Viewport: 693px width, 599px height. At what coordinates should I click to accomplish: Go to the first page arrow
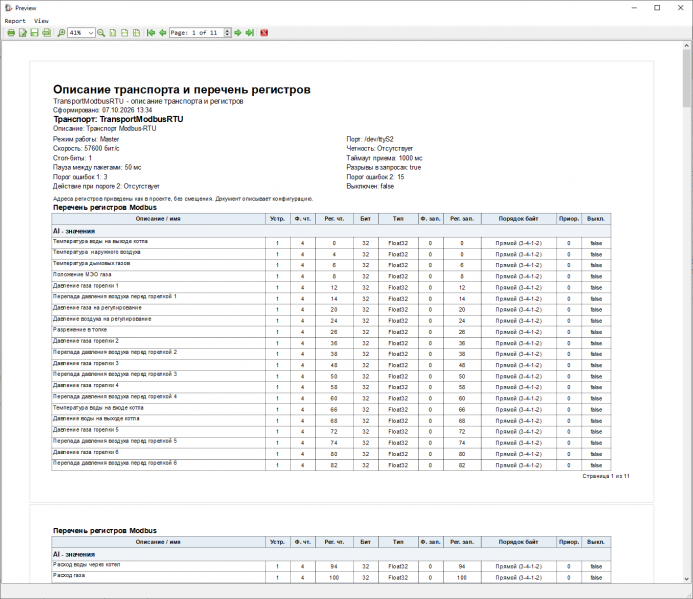point(151,33)
